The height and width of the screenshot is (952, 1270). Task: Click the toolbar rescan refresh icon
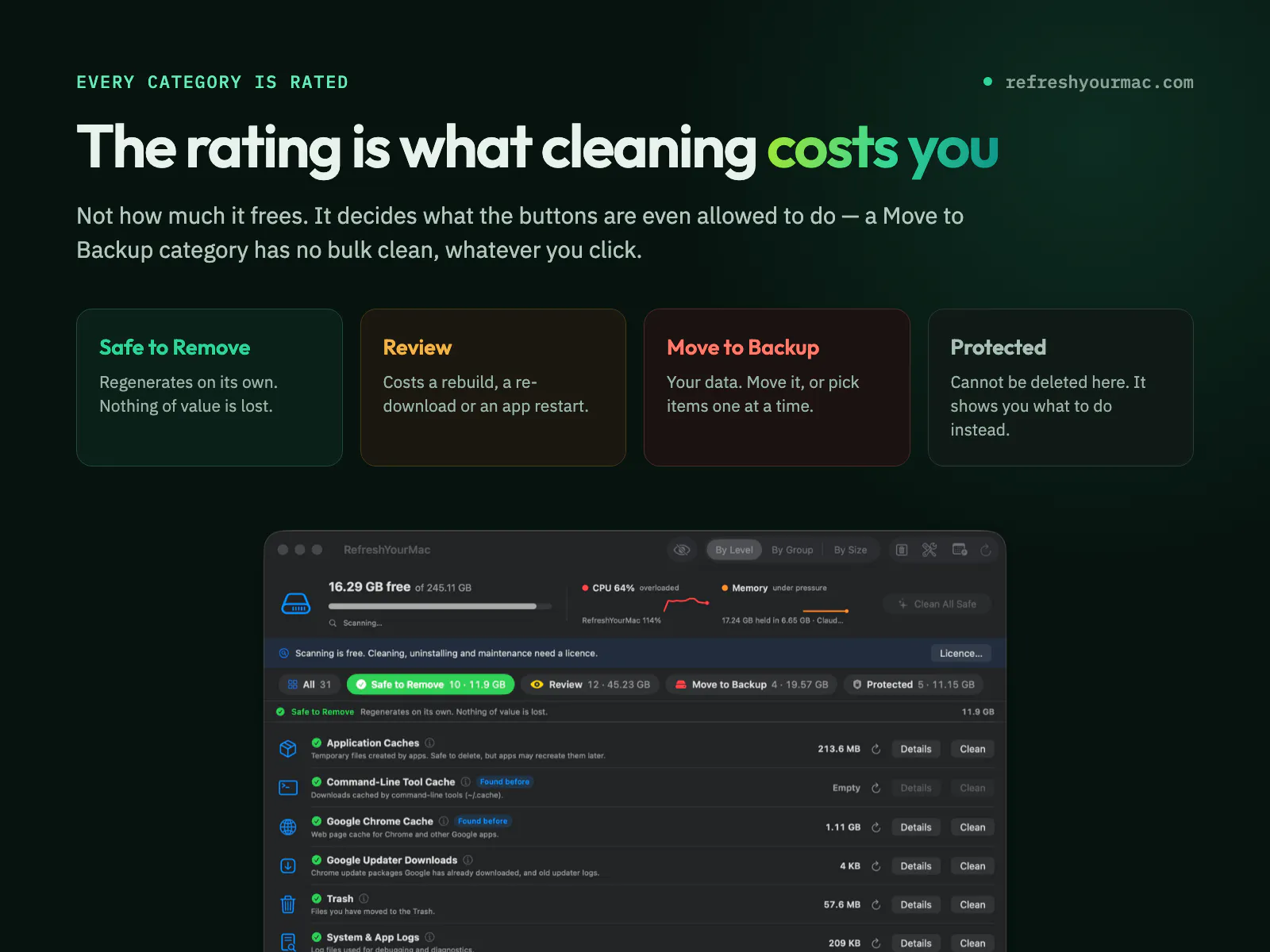tap(986, 550)
